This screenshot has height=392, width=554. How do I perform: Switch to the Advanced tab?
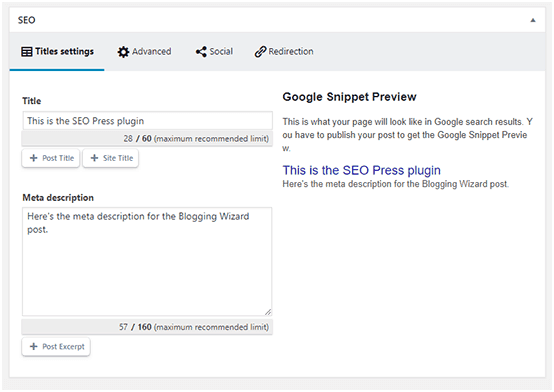[x=144, y=52]
